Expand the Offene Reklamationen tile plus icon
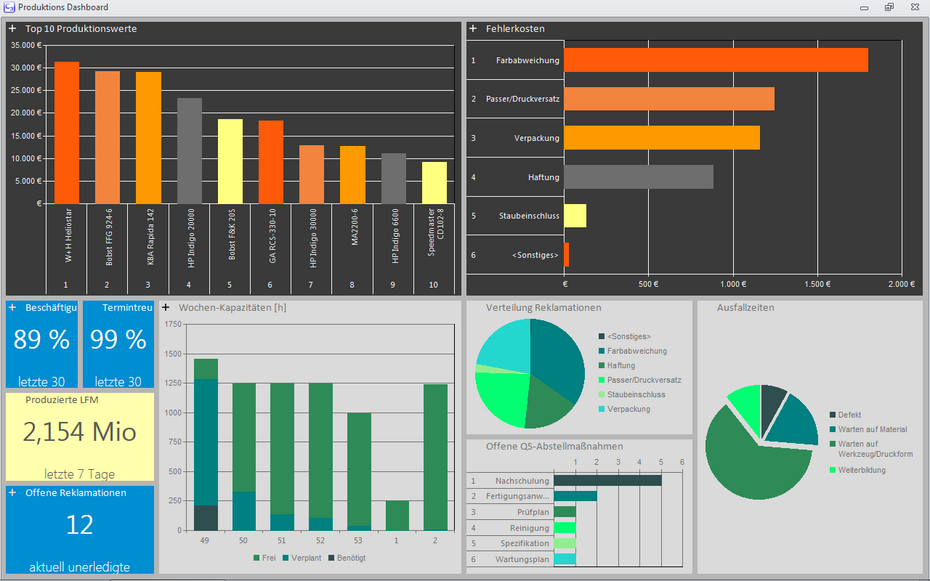 click(x=12, y=493)
